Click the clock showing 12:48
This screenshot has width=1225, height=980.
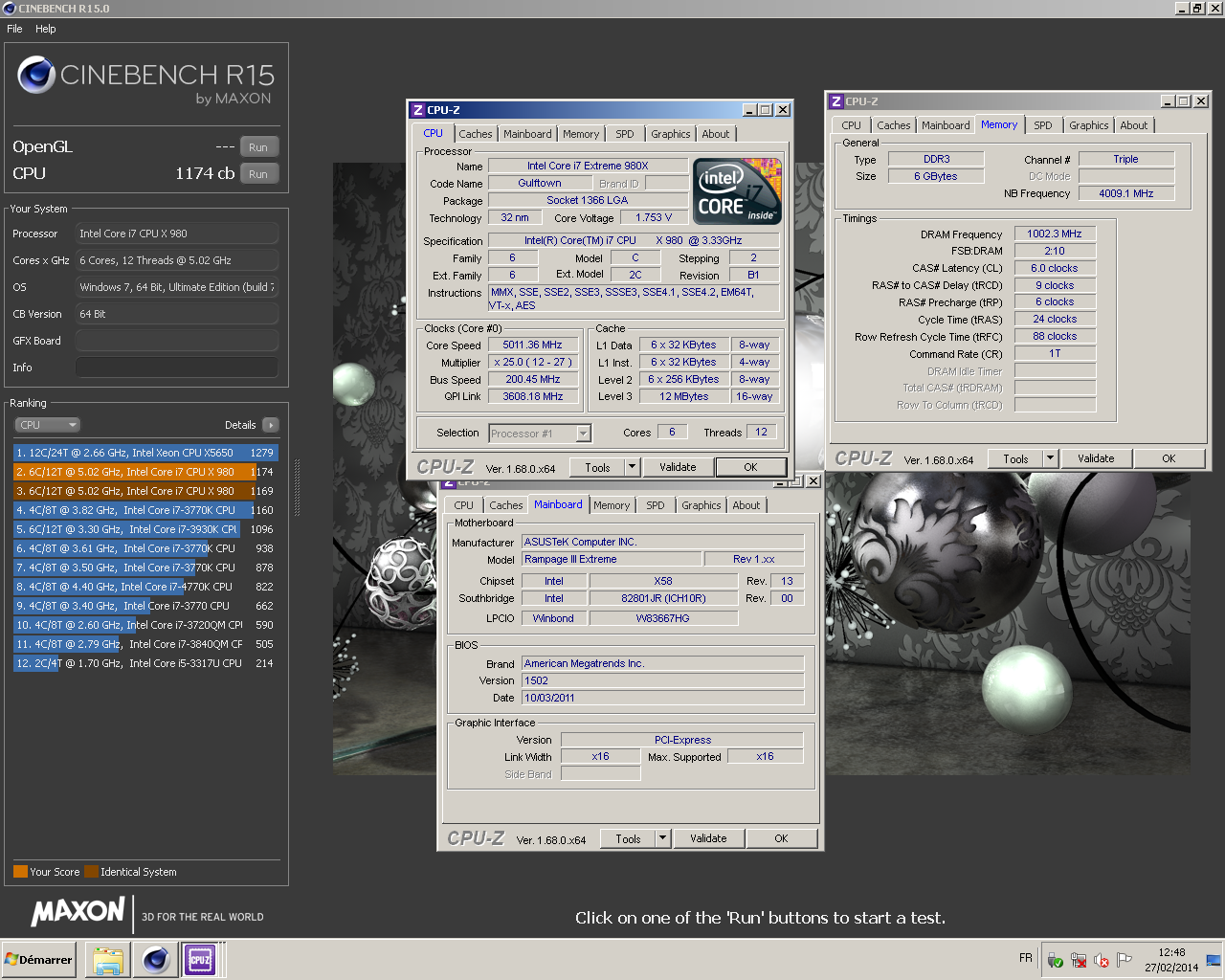pos(1171,953)
